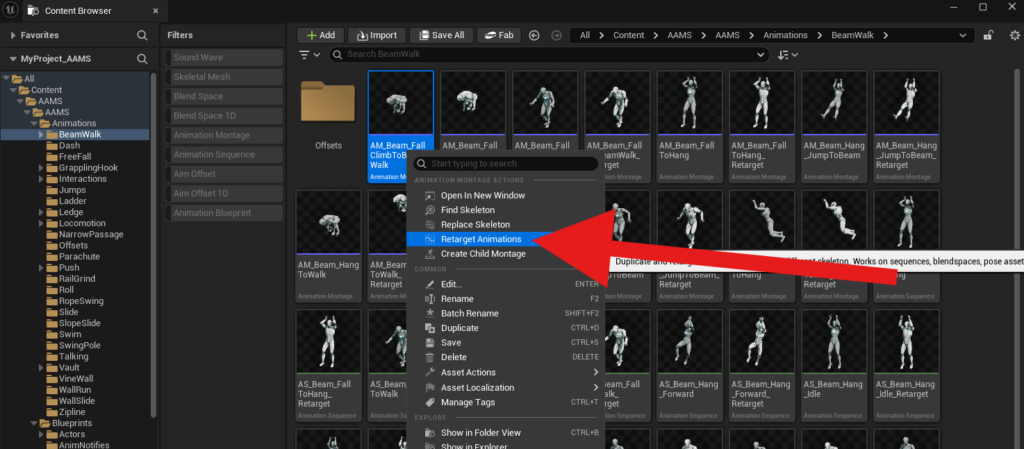Go back with the history back arrow
The height and width of the screenshot is (449, 1024).
click(534, 35)
